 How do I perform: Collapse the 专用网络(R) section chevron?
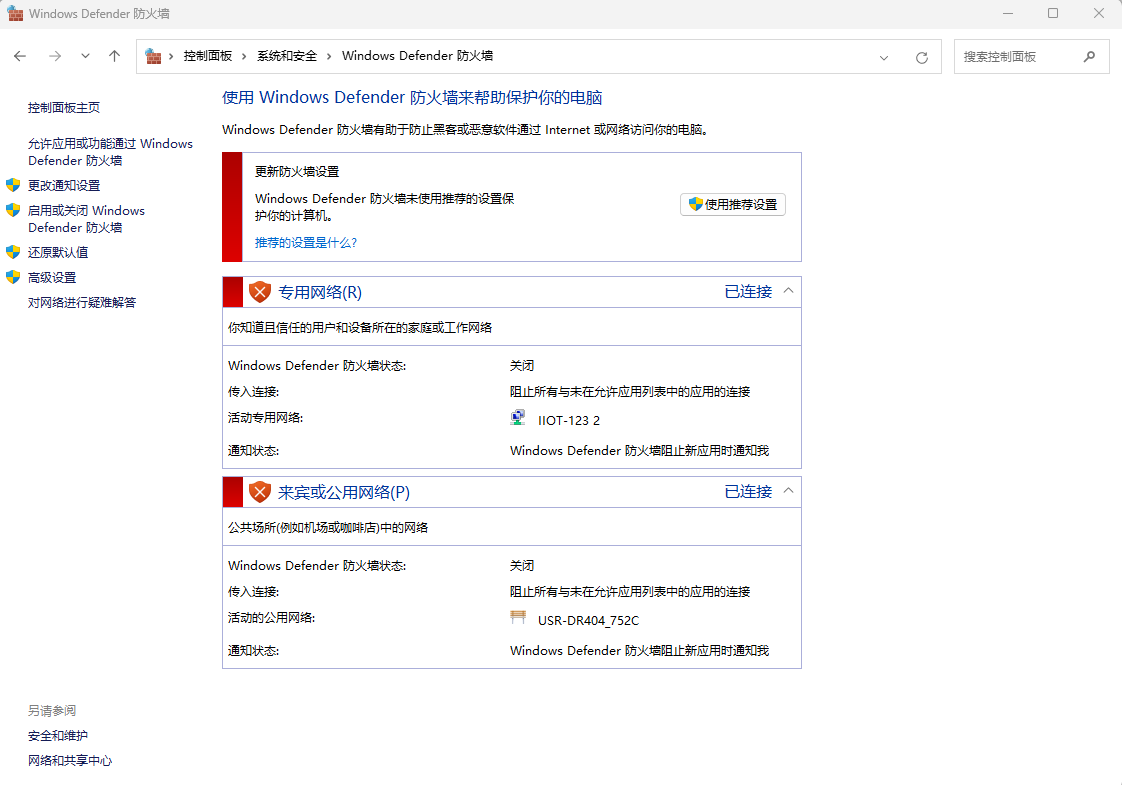pos(788,291)
